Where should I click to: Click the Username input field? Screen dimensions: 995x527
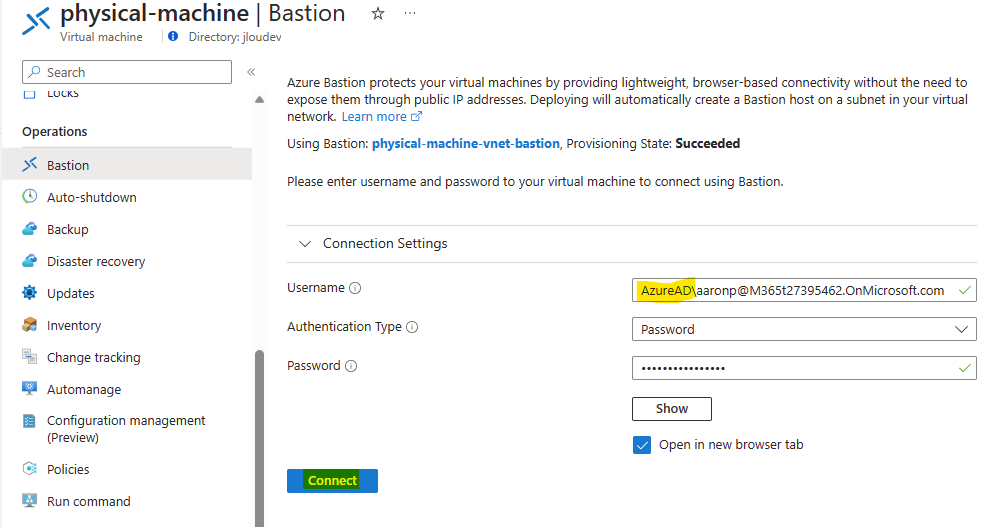[x=804, y=290]
